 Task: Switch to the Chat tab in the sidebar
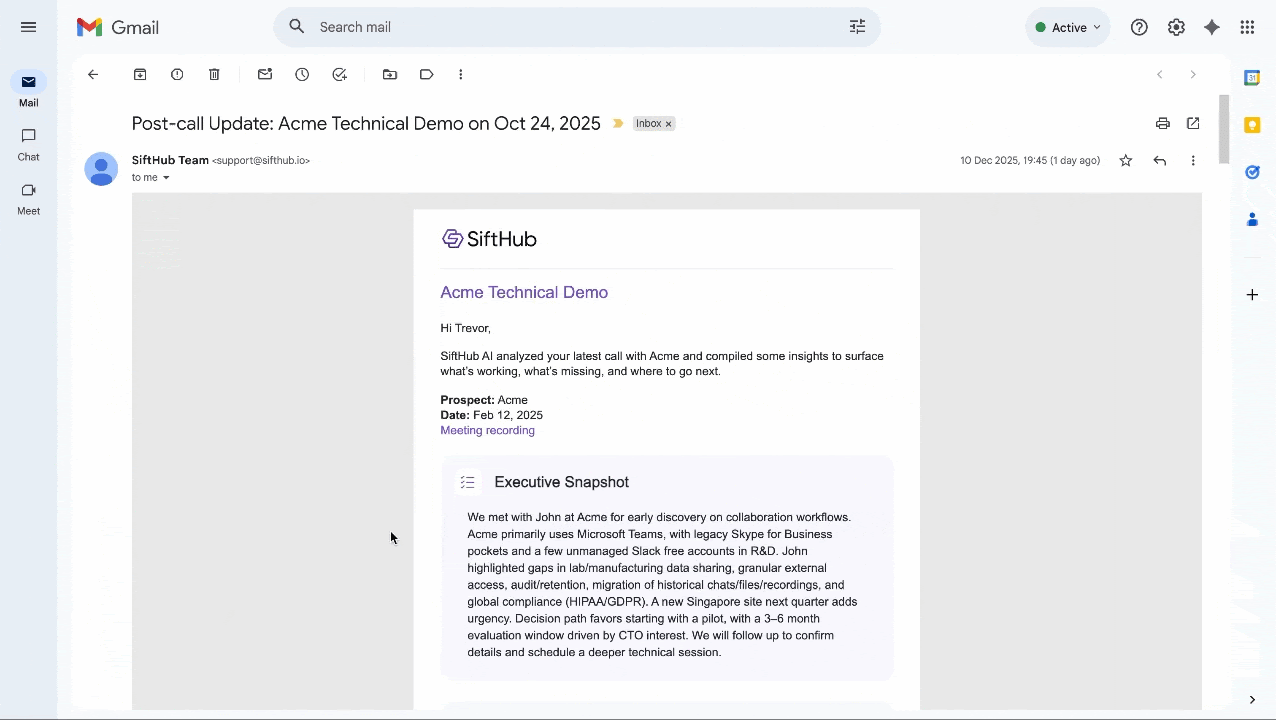(28, 144)
